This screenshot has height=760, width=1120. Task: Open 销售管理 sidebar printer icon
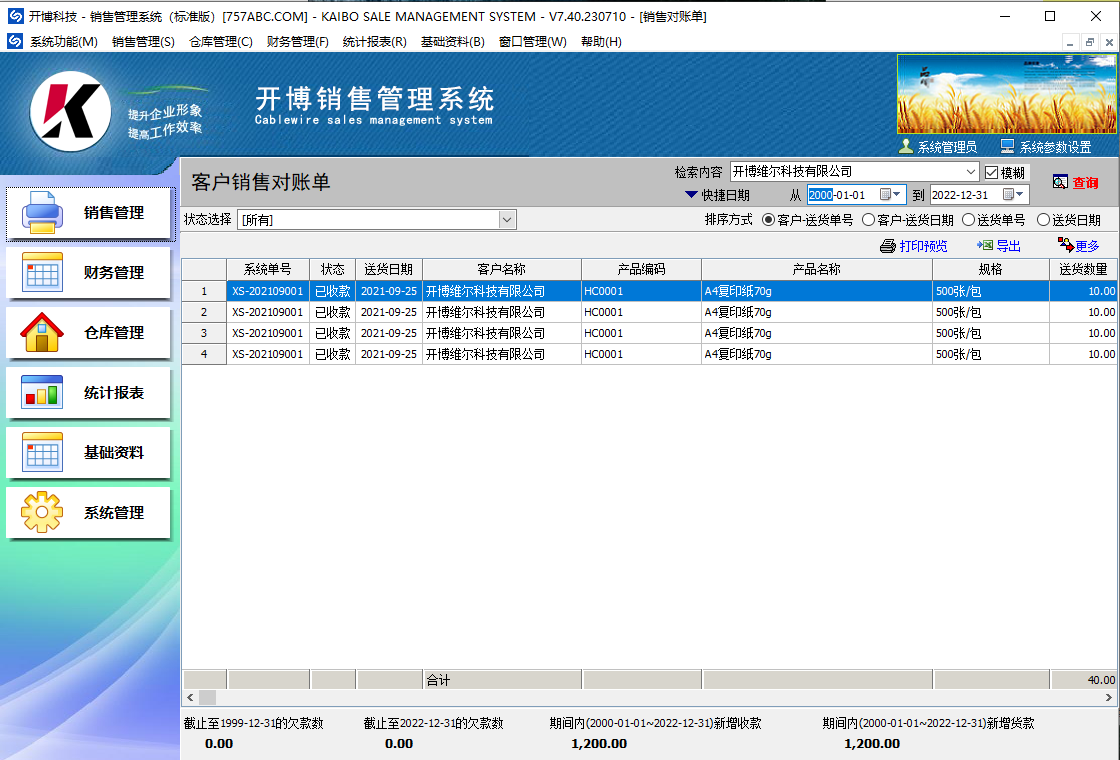42,212
